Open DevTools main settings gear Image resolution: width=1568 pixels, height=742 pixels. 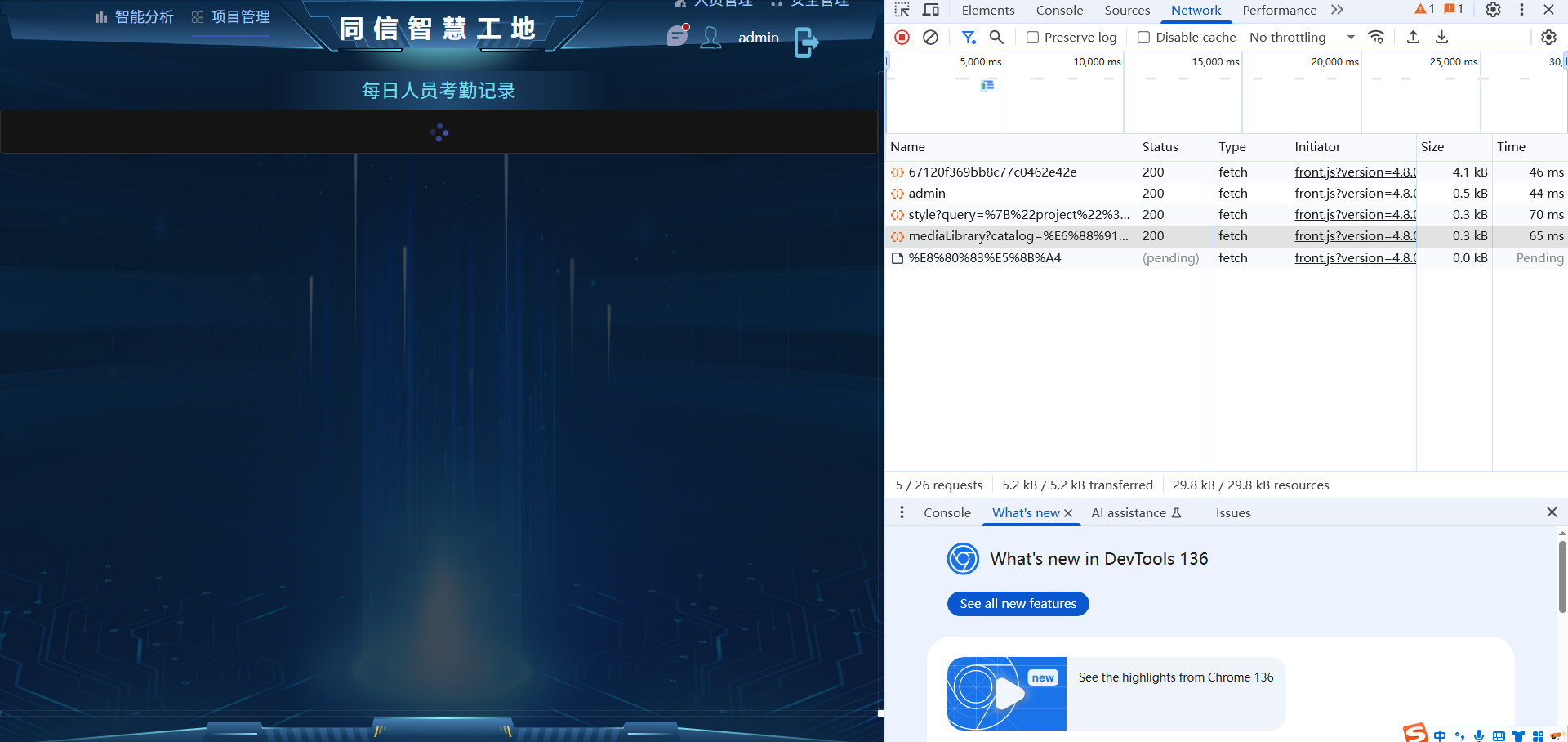[1493, 10]
